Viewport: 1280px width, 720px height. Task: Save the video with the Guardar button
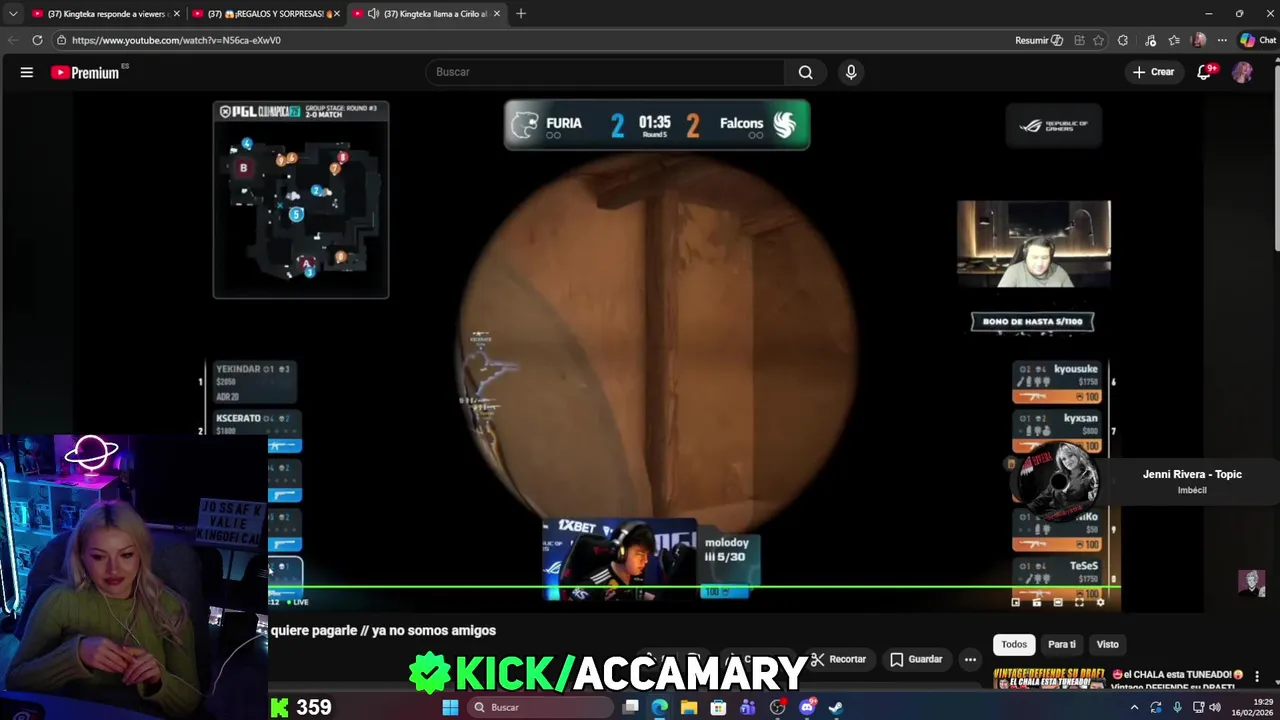tap(916, 659)
